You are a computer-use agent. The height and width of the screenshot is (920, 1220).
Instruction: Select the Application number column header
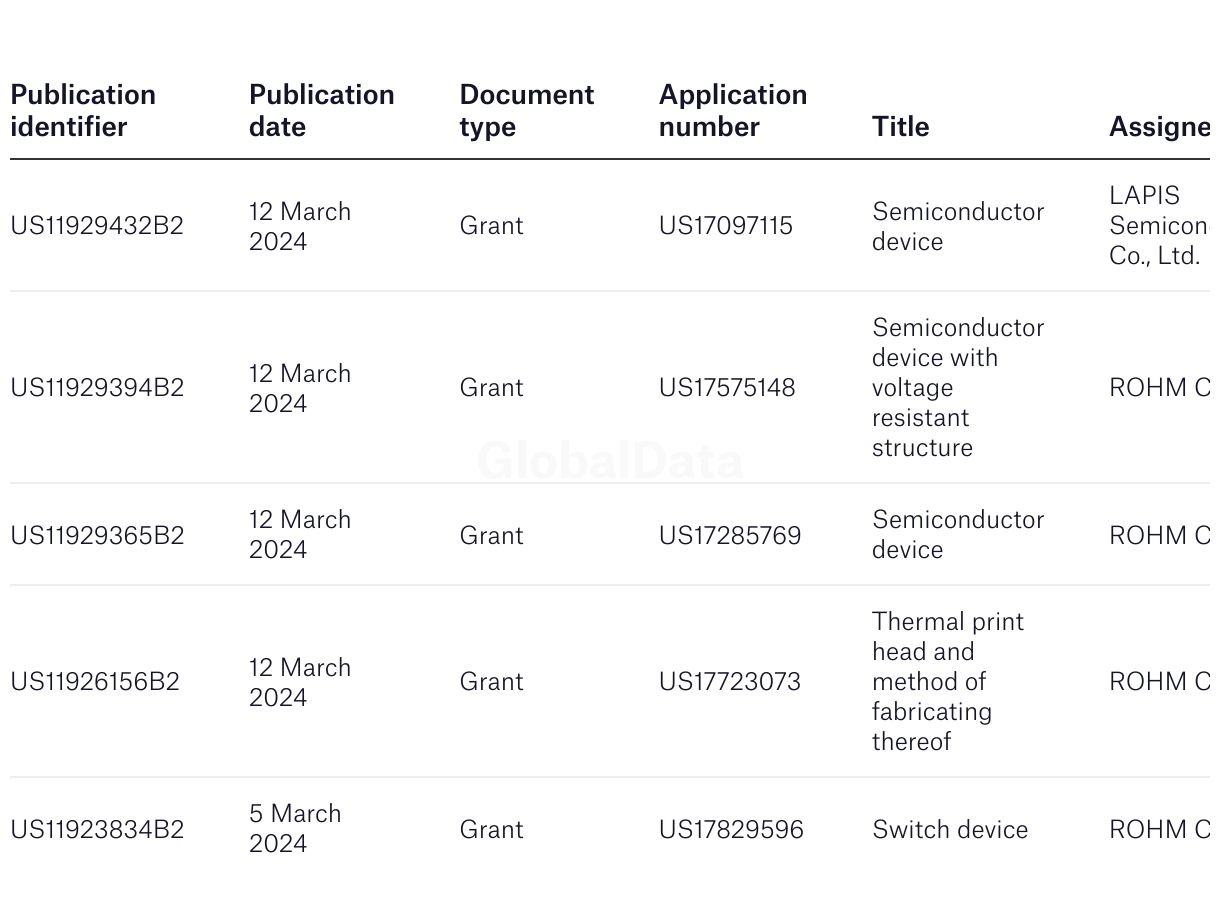click(x=732, y=110)
